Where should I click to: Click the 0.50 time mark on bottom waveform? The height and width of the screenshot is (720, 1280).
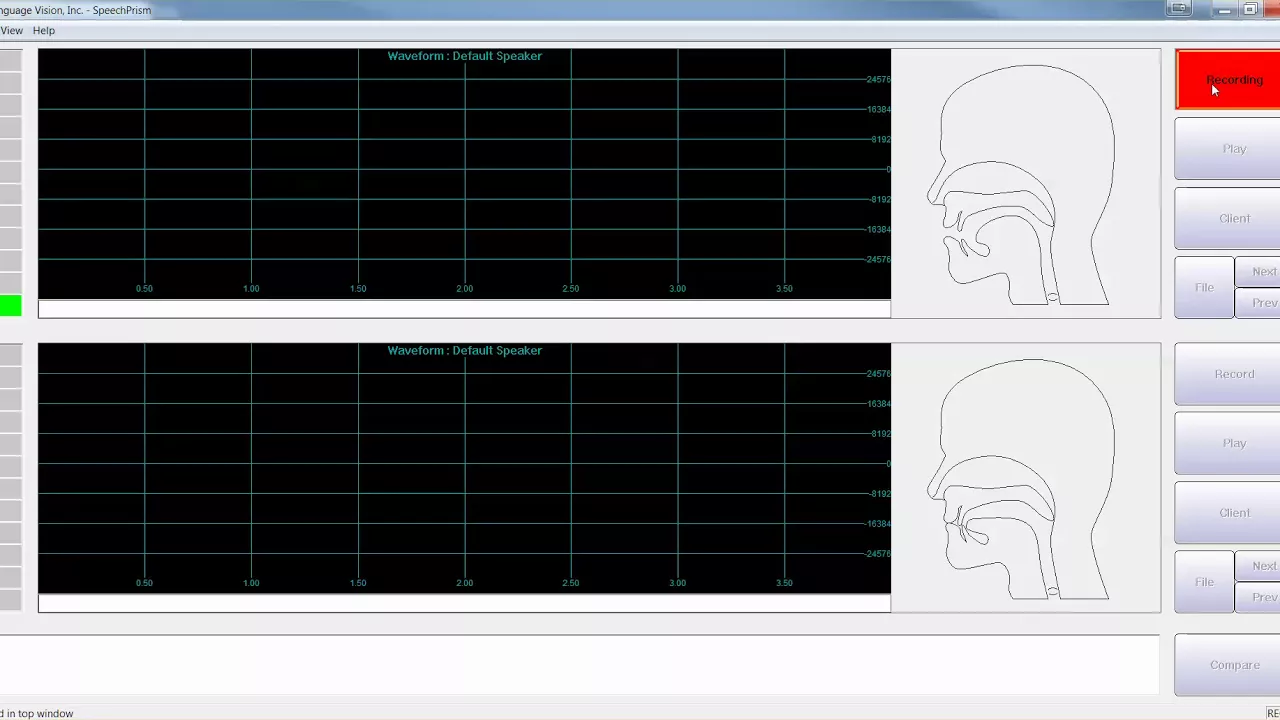point(144,583)
